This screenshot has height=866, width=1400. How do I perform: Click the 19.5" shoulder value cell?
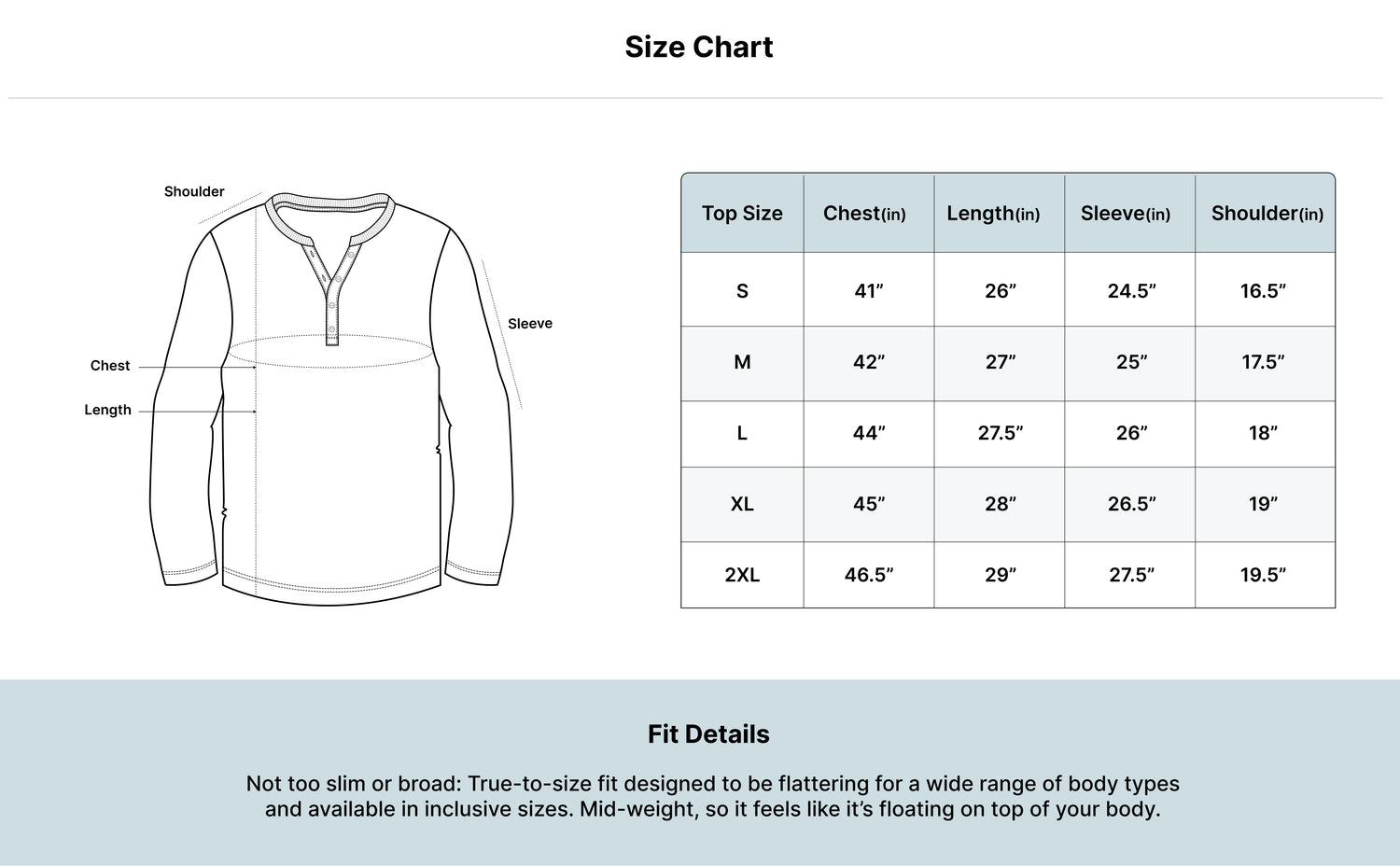point(1263,575)
